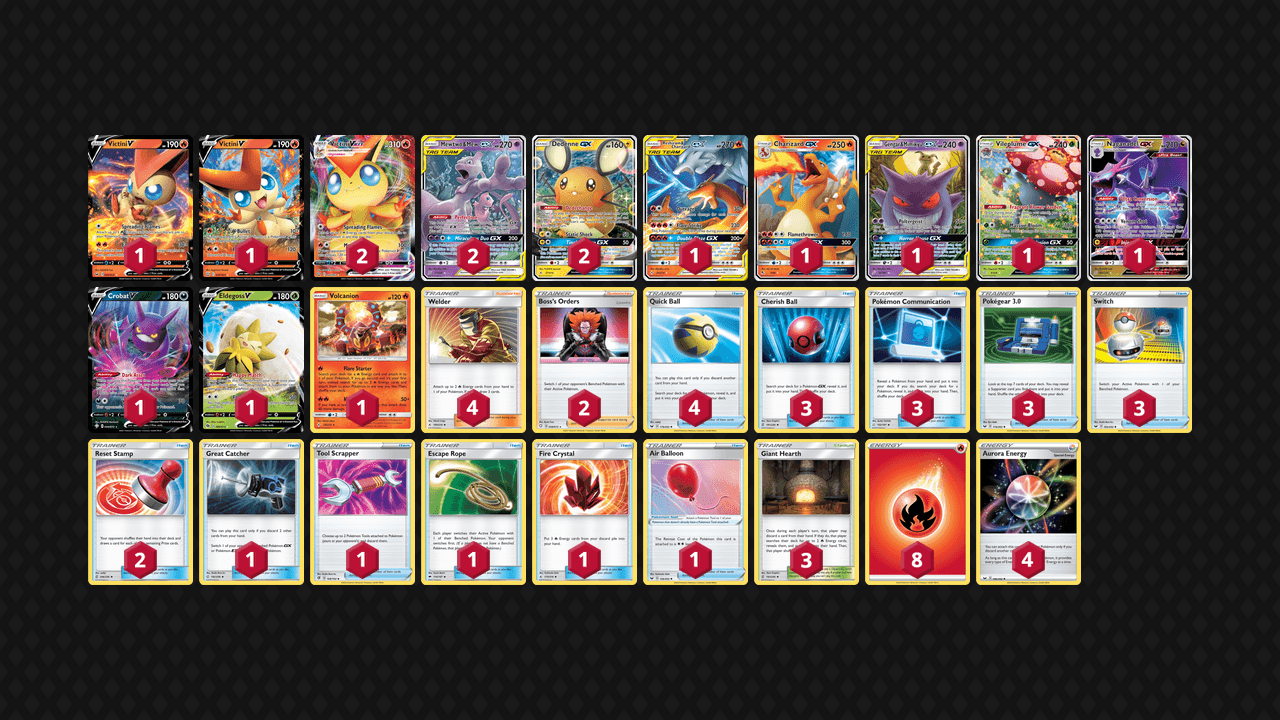
Task: Click the Tool Scrapper card
Action: [x=362, y=512]
